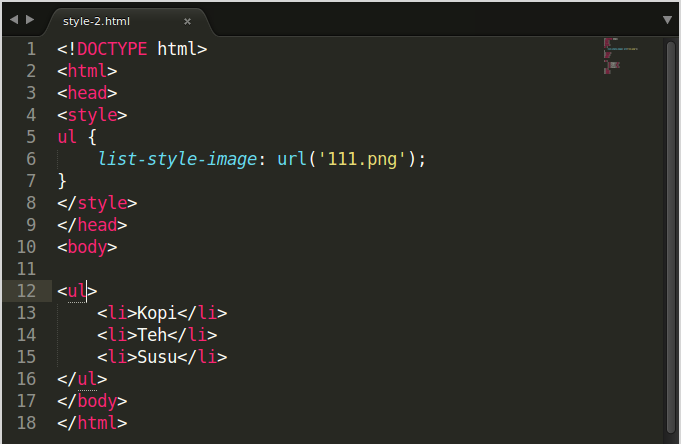Click the opening html tag on line 2
Viewport: 681px width, 444px height.
tap(87, 71)
